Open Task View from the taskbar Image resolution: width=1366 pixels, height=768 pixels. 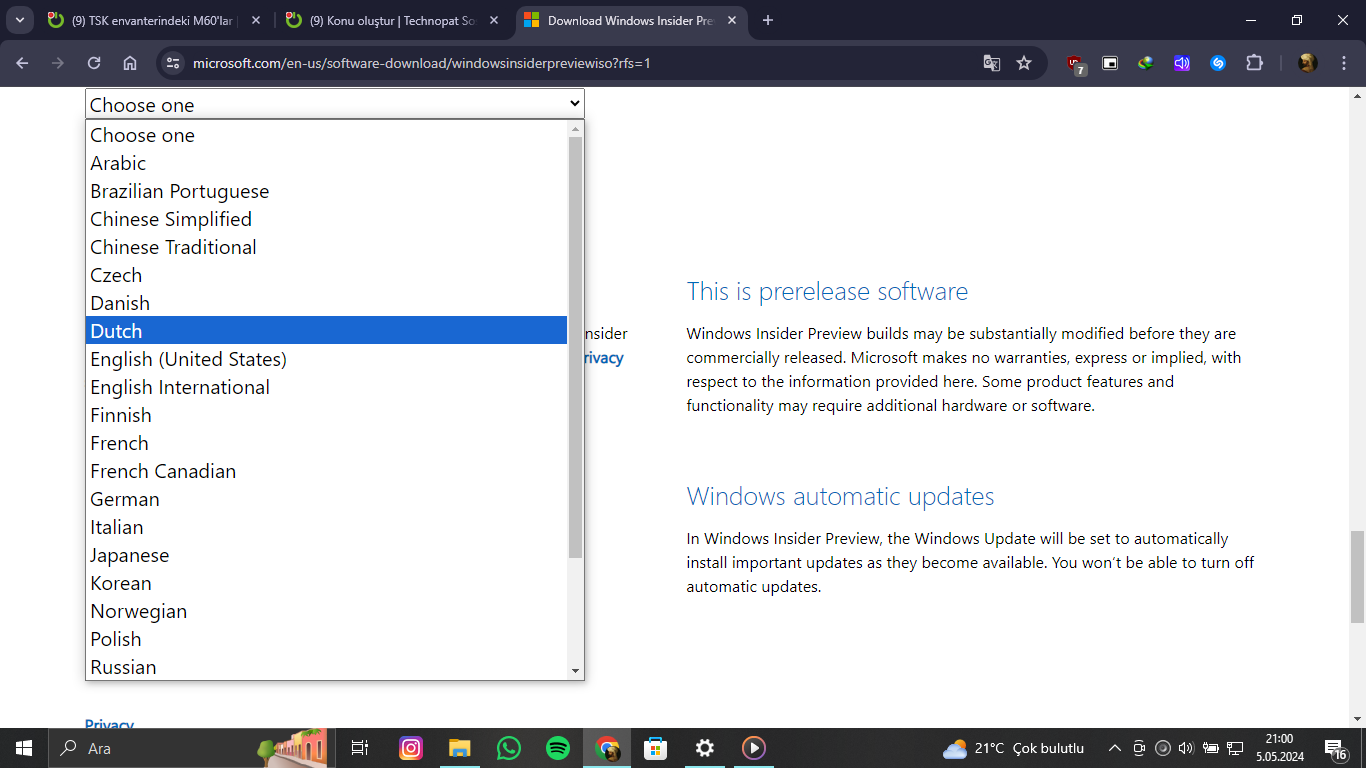[361, 748]
